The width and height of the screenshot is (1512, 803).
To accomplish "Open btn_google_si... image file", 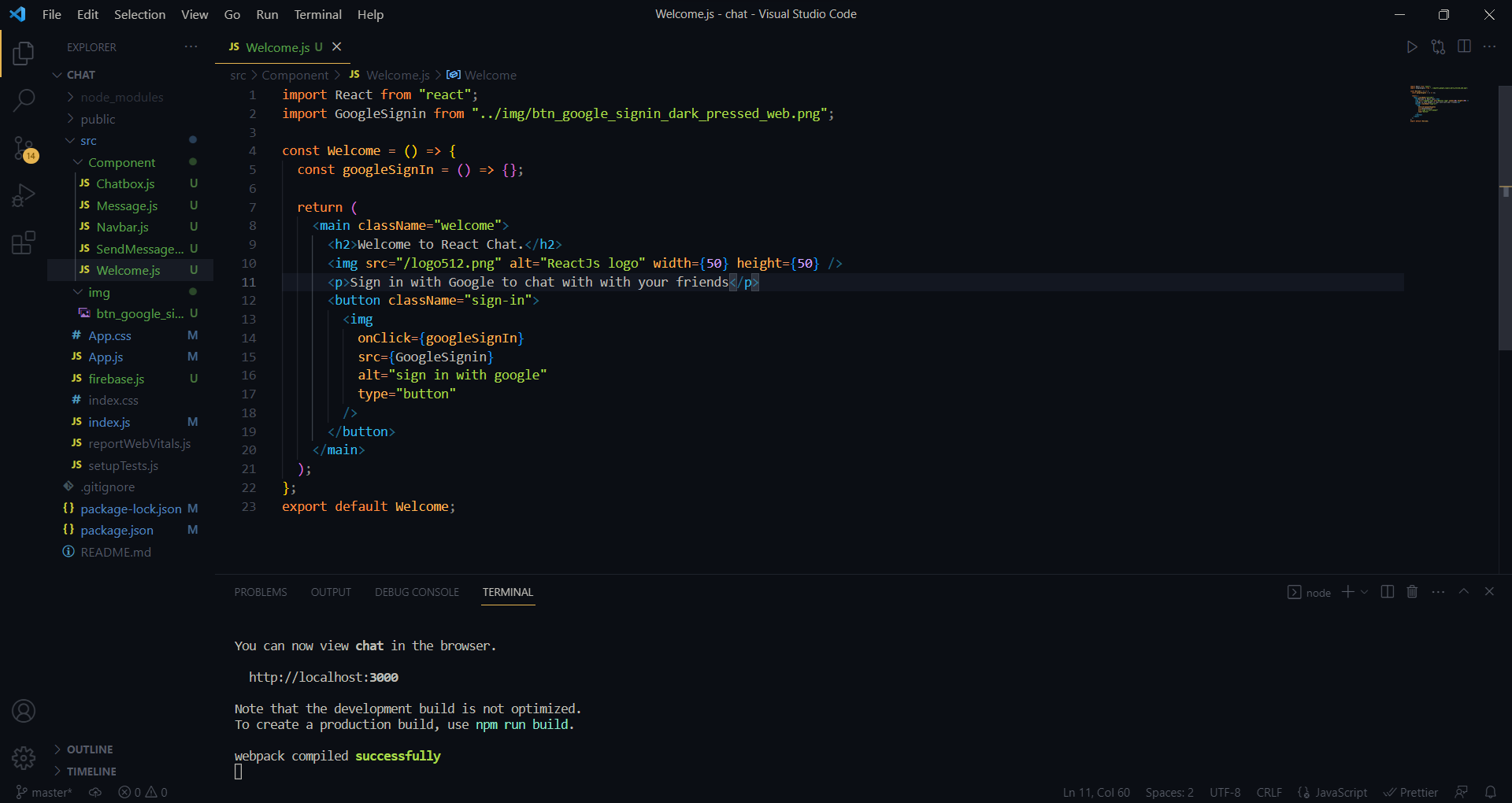I will 130,313.
